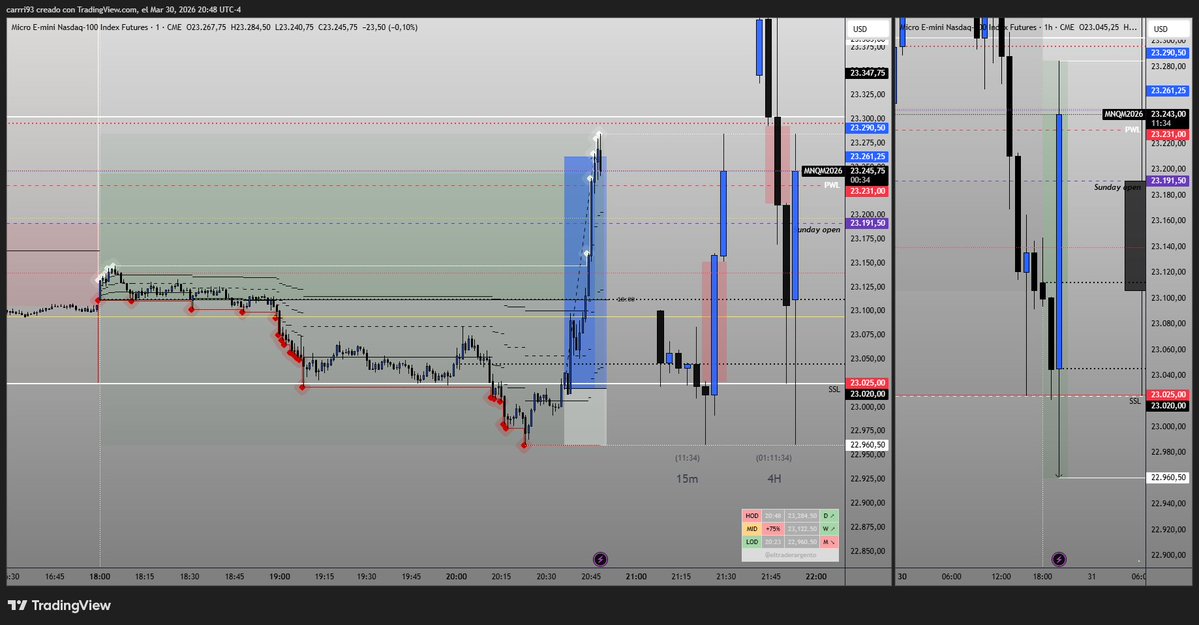Click the 23.347,75 price label
The height and width of the screenshot is (625, 1199).
867,73
